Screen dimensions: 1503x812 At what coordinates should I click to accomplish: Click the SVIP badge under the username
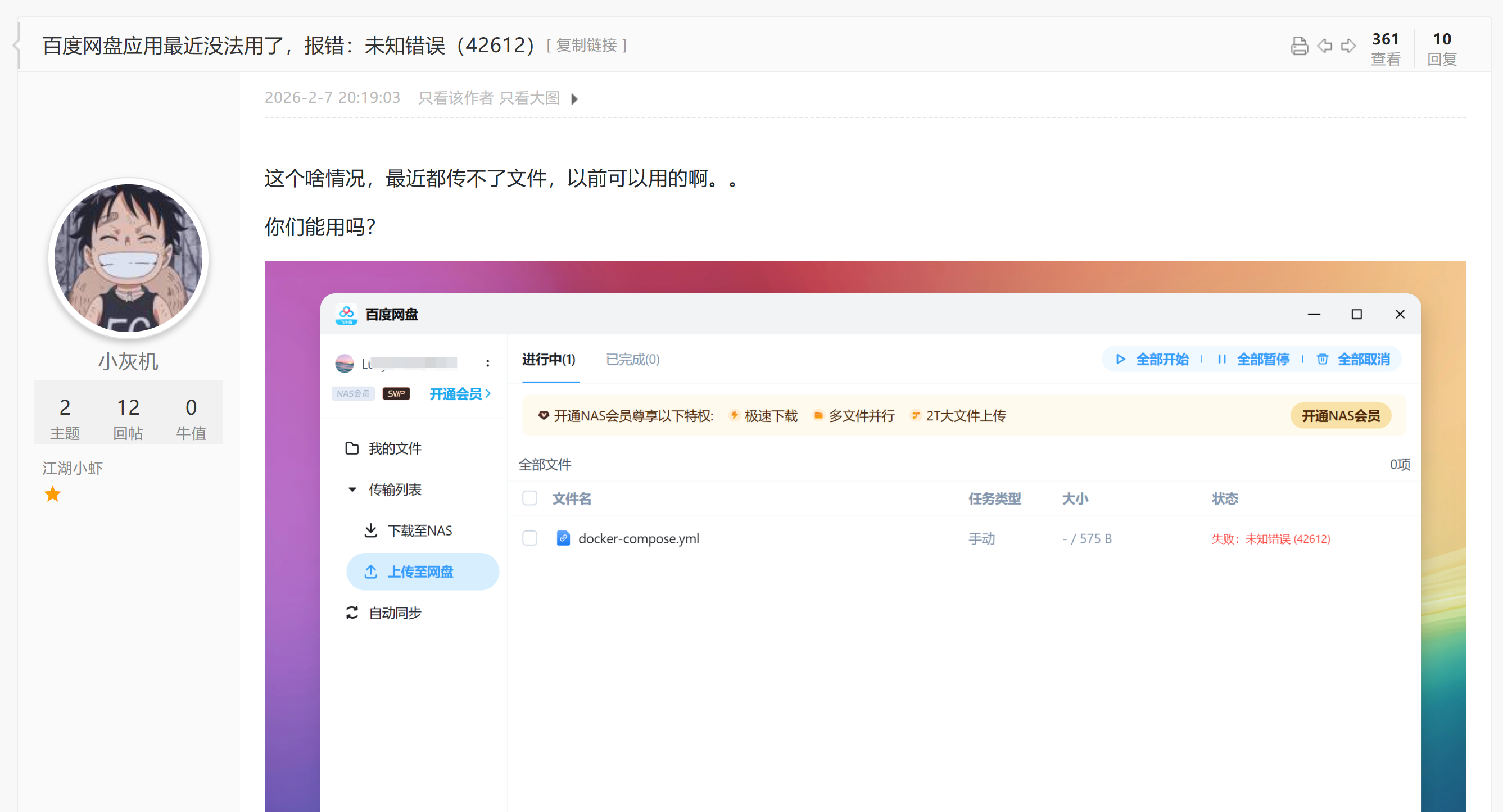click(x=396, y=394)
